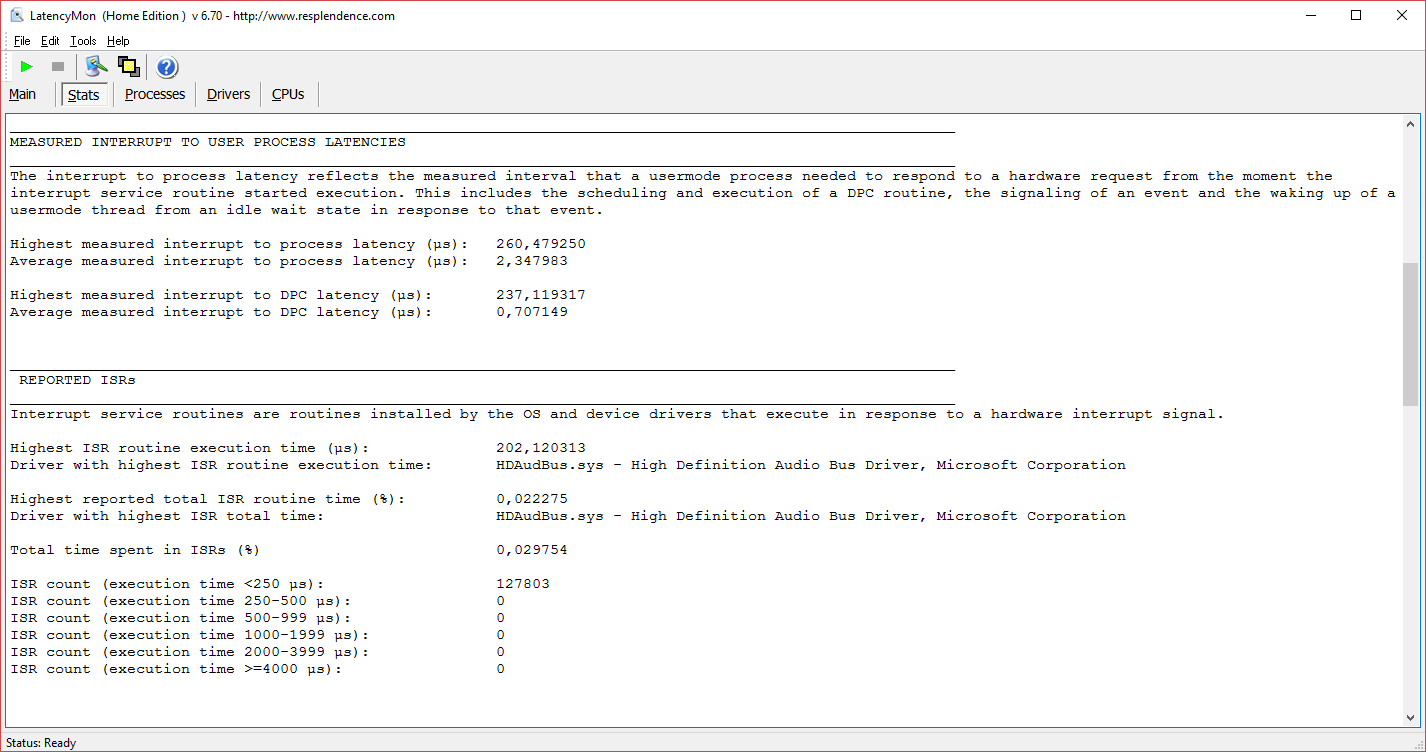1426x752 pixels.
Task: Click the 0 value for 250-500 µs ISR count
Action: [501, 601]
